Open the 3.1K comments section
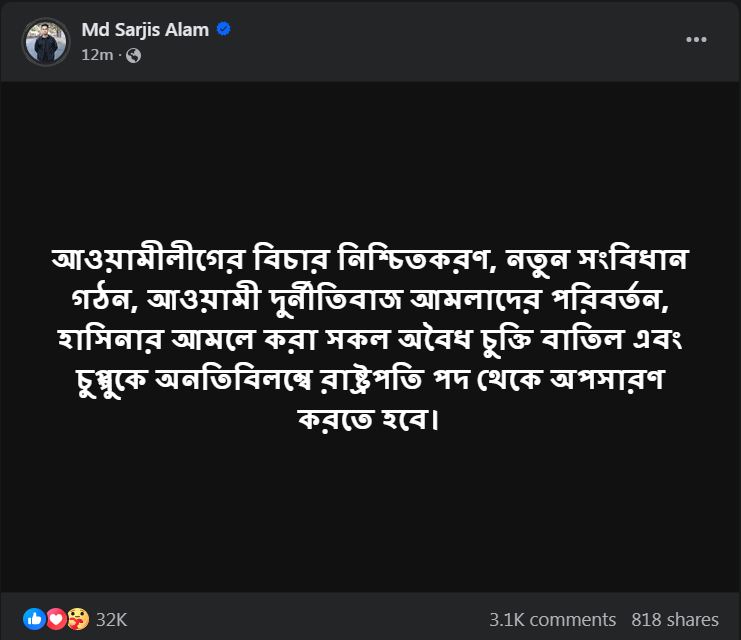The width and height of the screenshot is (741, 640). [552, 620]
